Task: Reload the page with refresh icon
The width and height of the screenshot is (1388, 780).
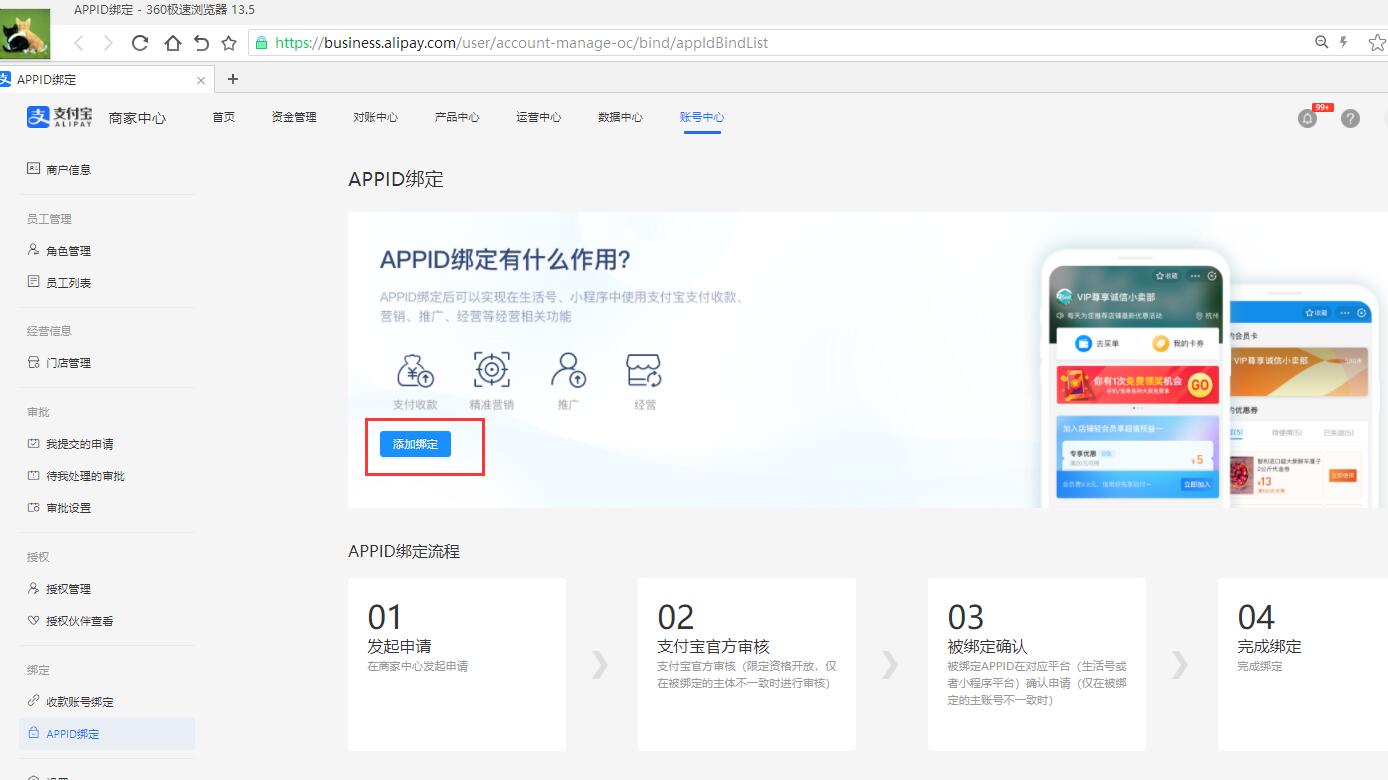Action: 140,43
